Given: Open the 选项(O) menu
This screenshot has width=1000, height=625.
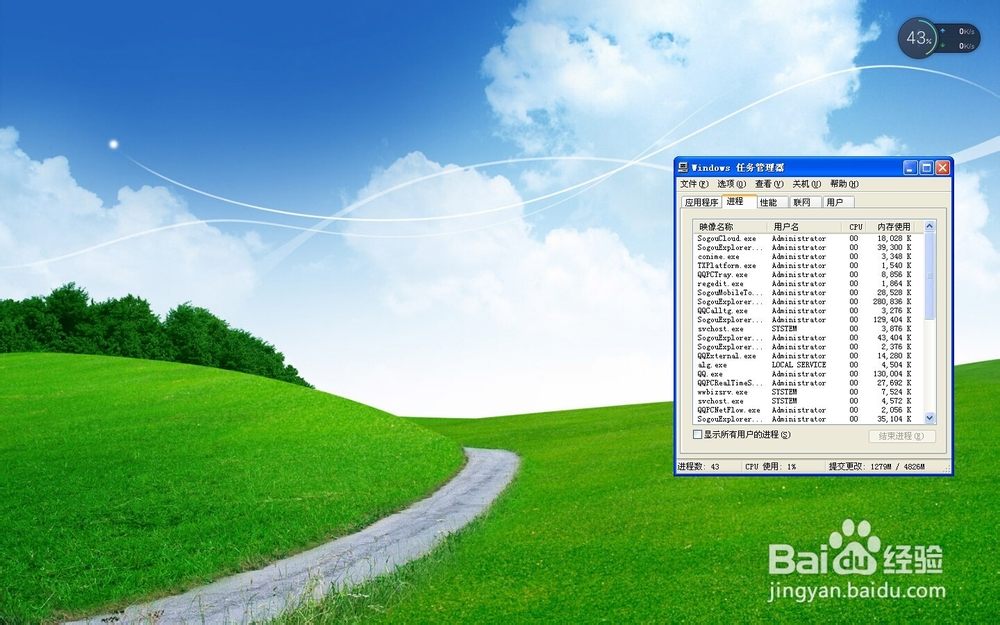Looking at the screenshot, I should pos(732,184).
